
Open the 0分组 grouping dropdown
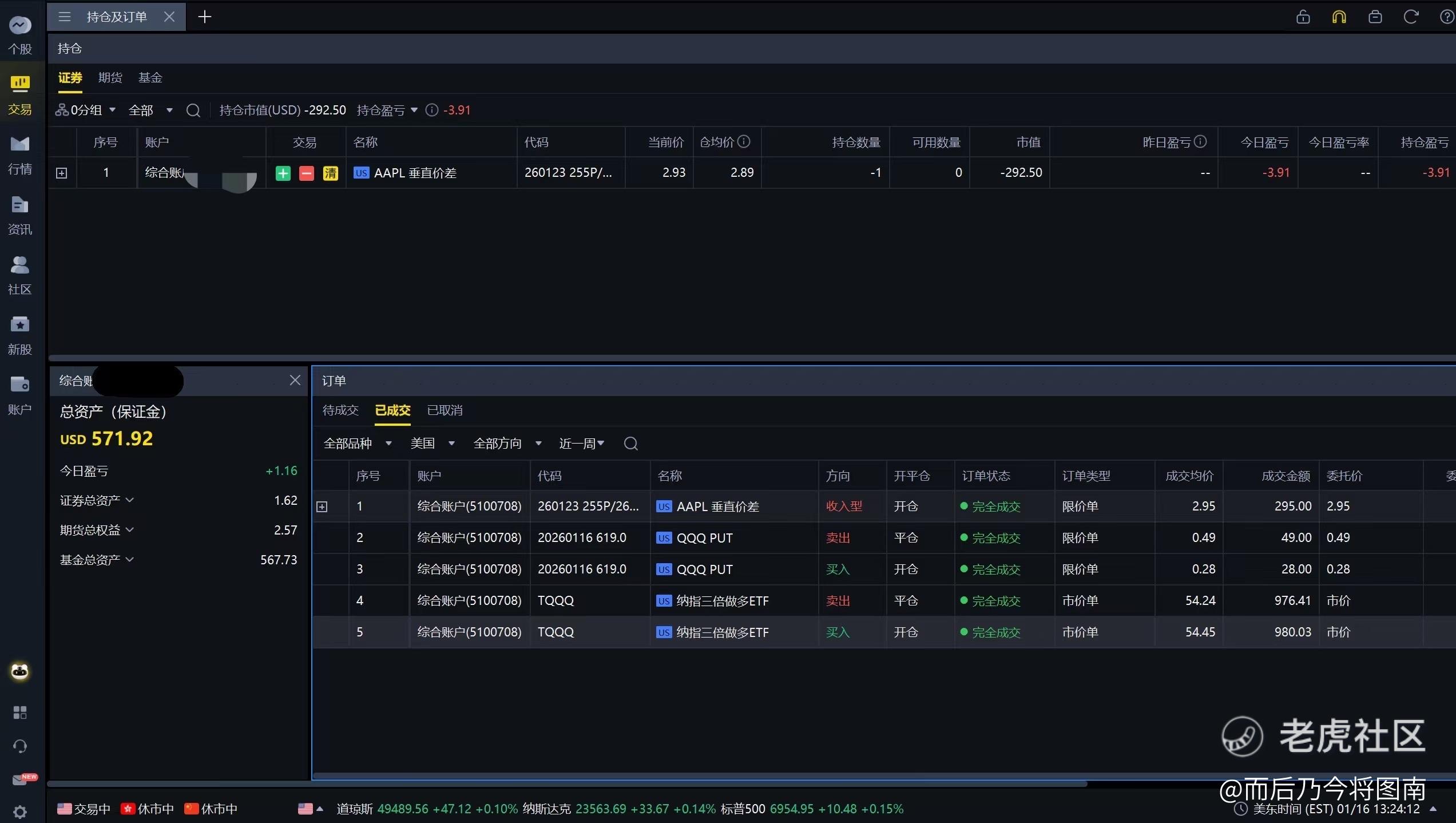[x=86, y=110]
